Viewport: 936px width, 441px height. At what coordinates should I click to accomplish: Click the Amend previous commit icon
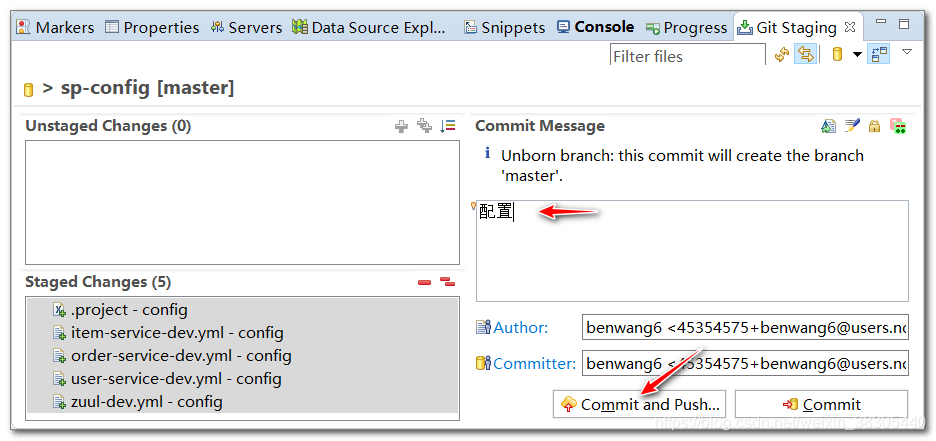pos(829,126)
